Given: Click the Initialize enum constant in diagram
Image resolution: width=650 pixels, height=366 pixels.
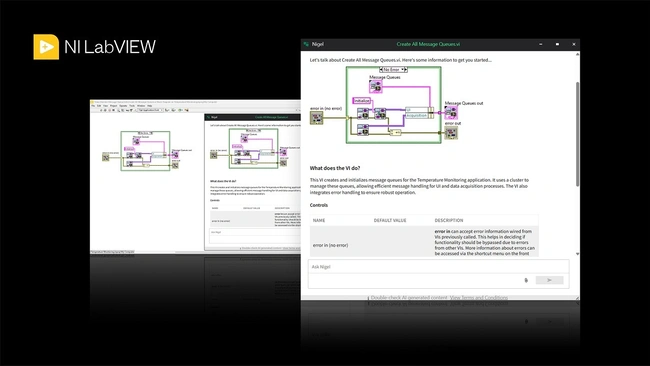Looking at the screenshot, I should point(361,101).
